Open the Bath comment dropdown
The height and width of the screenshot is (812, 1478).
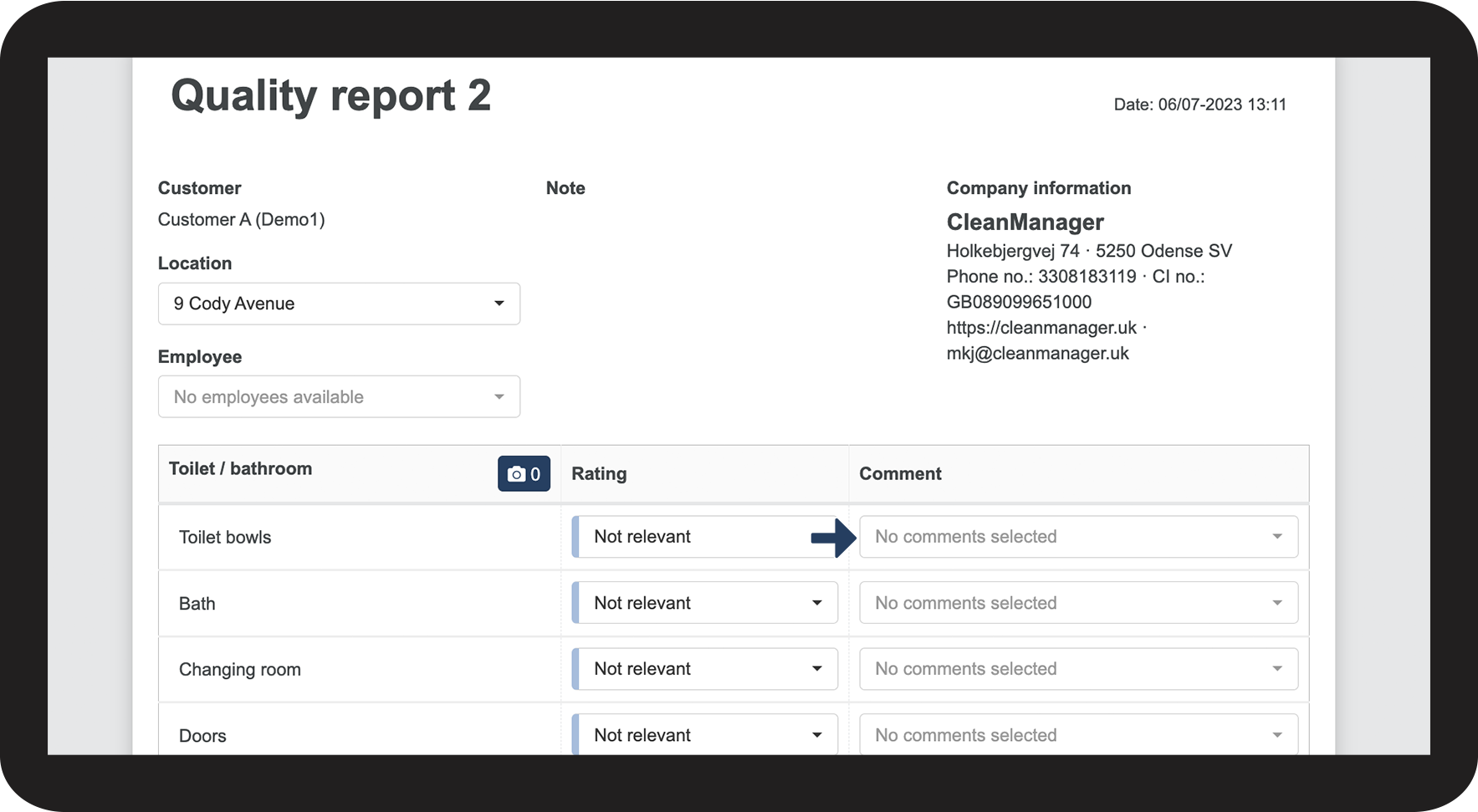[x=1077, y=603]
